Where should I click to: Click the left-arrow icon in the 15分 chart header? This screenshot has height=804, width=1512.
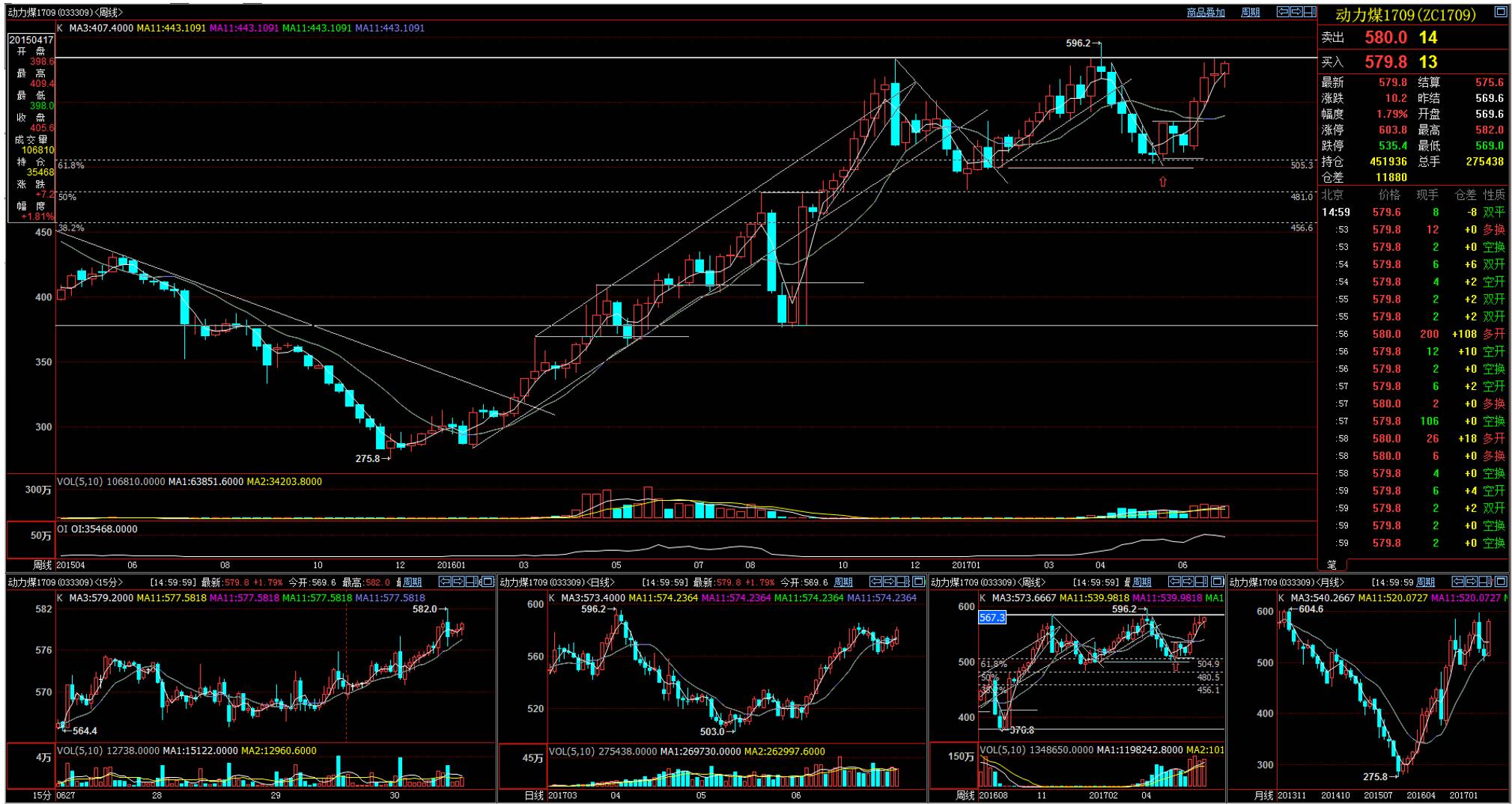445,582
